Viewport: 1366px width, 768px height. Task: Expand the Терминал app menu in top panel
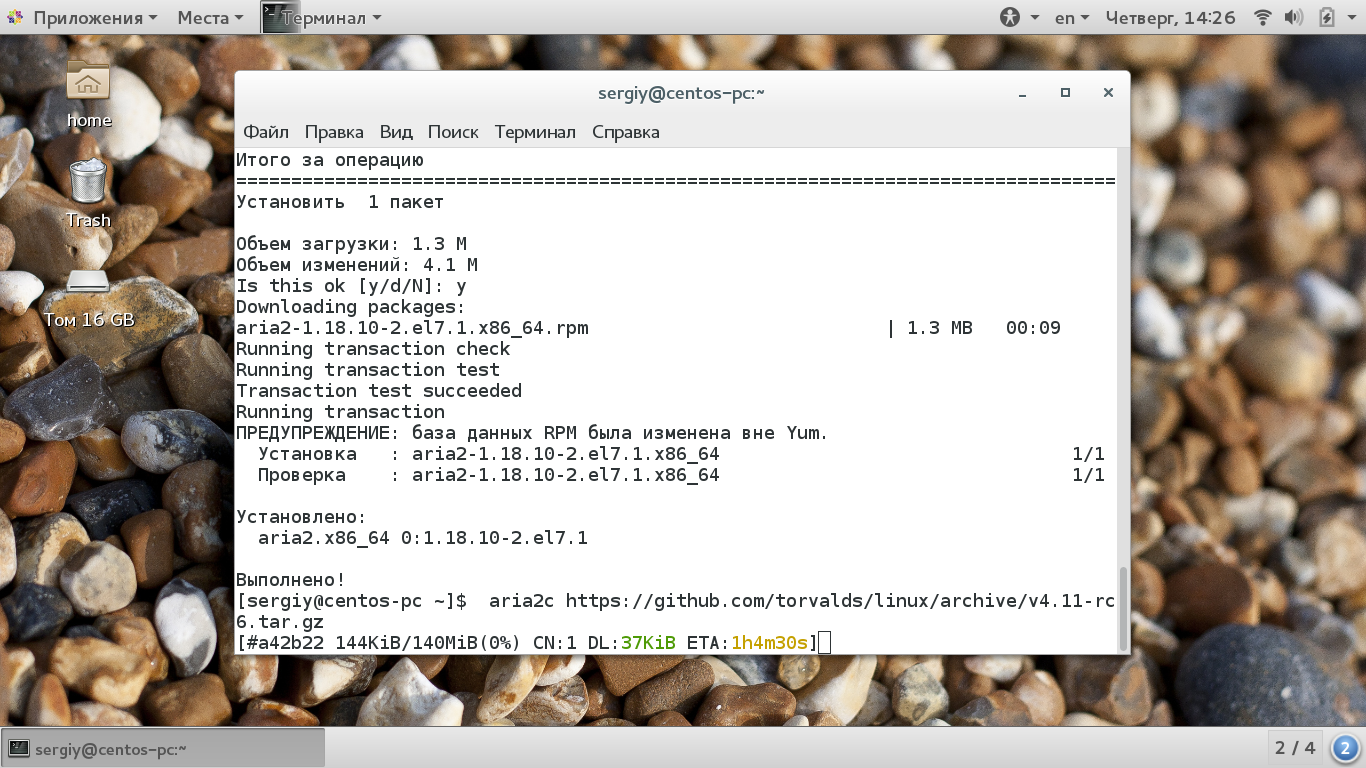pyautogui.click(x=331, y=18)
